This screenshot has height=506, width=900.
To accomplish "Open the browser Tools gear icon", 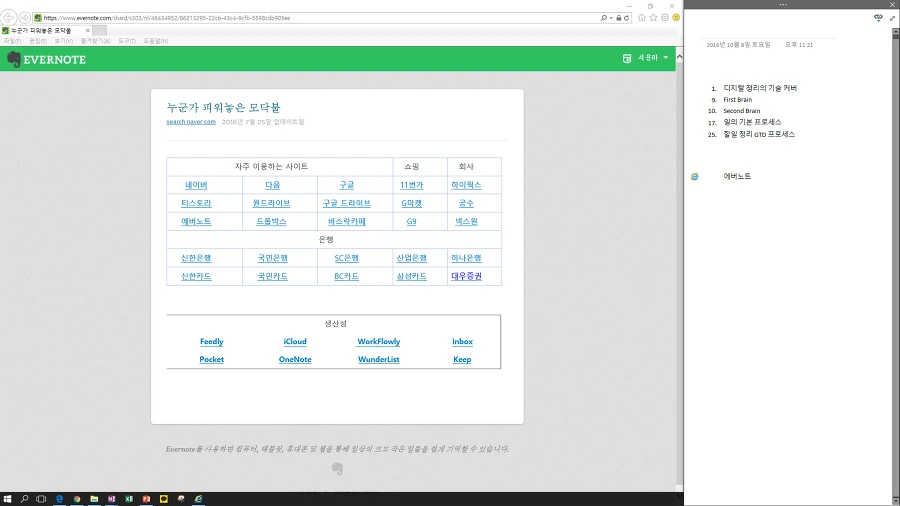I will pos(665,18).
